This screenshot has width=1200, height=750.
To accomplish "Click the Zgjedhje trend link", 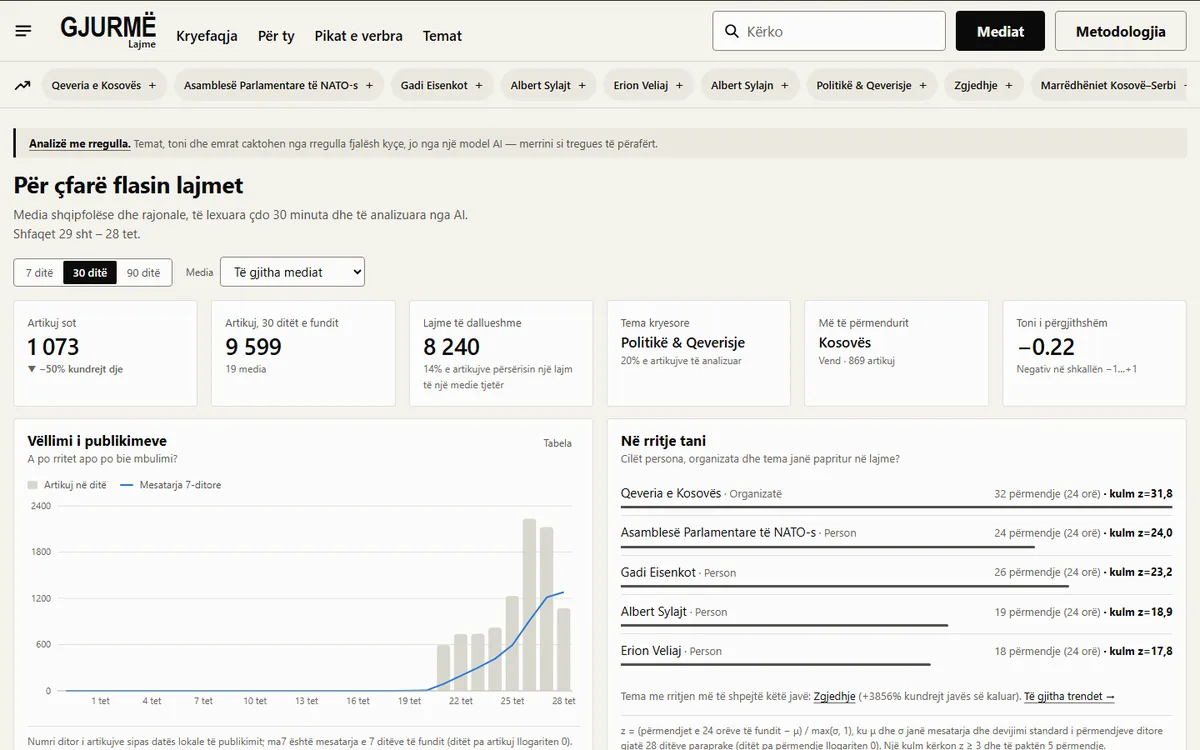I will (834, 696).
